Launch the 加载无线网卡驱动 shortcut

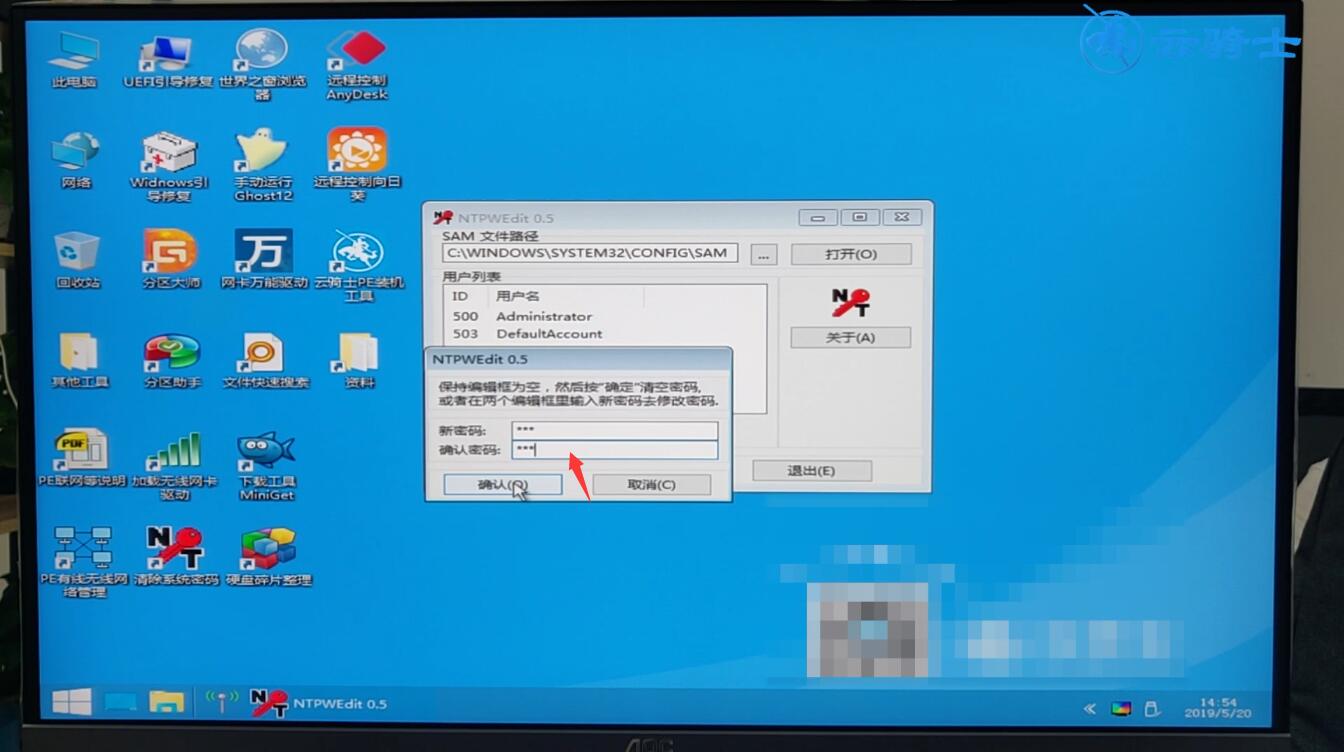coord(174,466)
